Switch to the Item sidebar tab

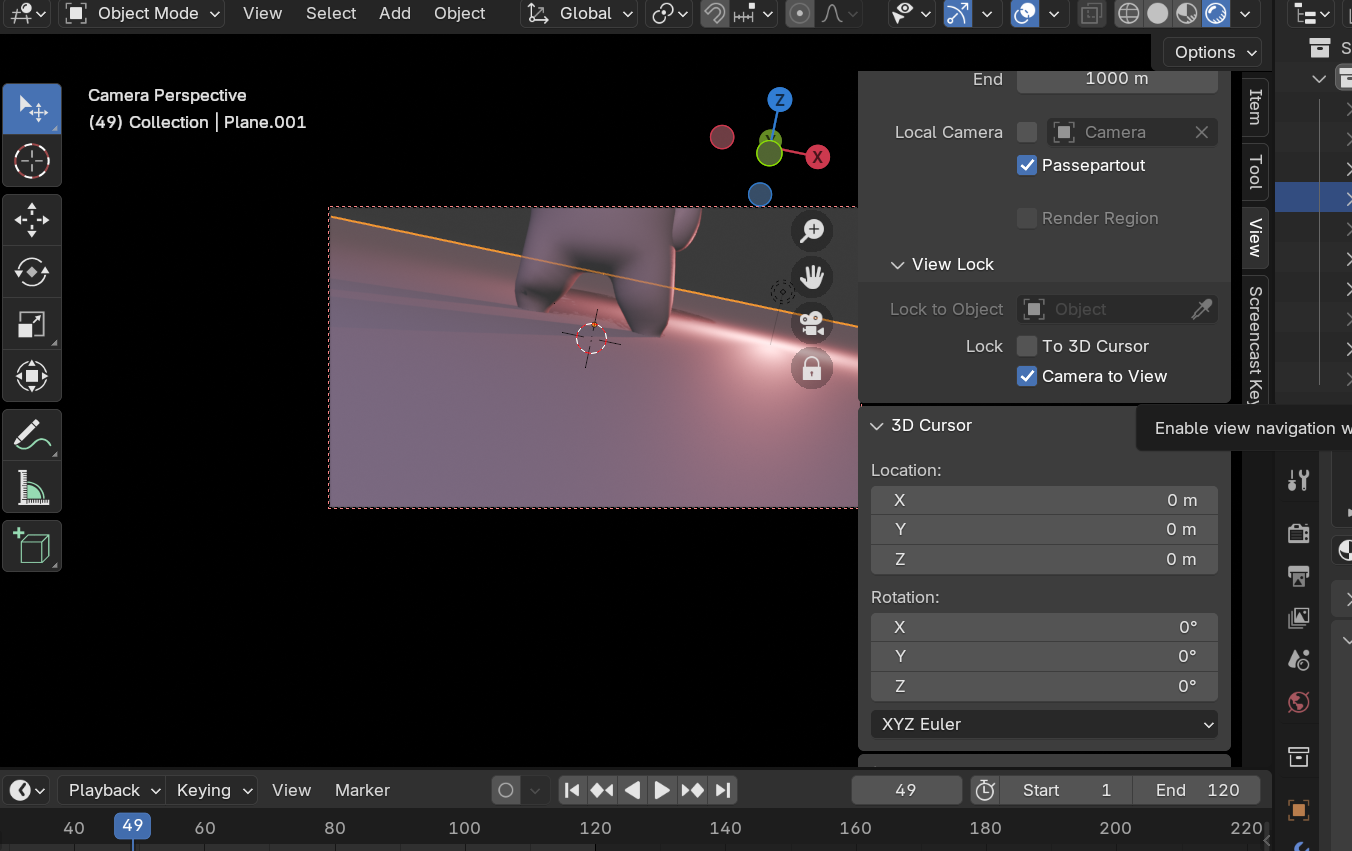[x=1254, y=107]
